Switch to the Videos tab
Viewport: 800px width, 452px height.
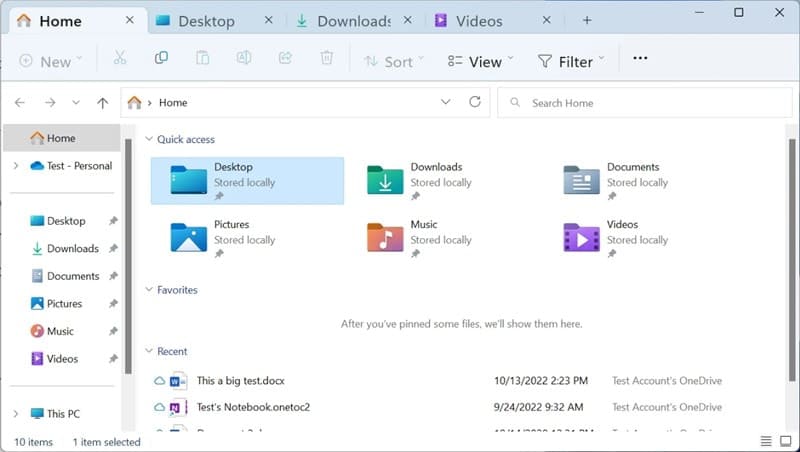pos(479,21)
